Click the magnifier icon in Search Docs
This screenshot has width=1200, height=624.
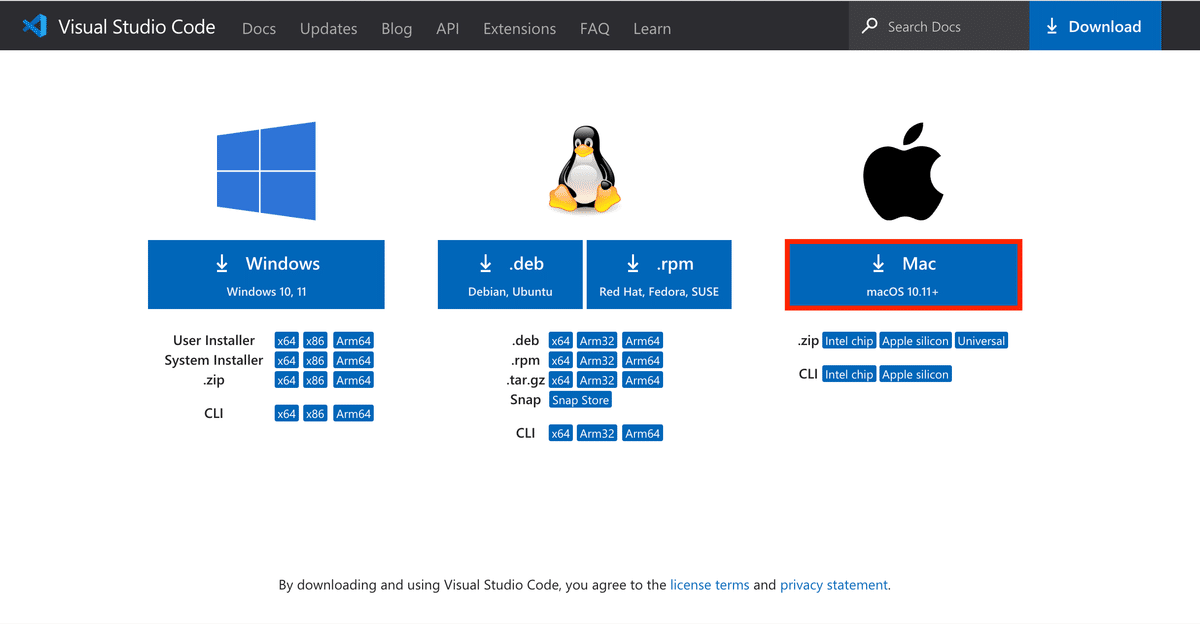pos(870,26)
